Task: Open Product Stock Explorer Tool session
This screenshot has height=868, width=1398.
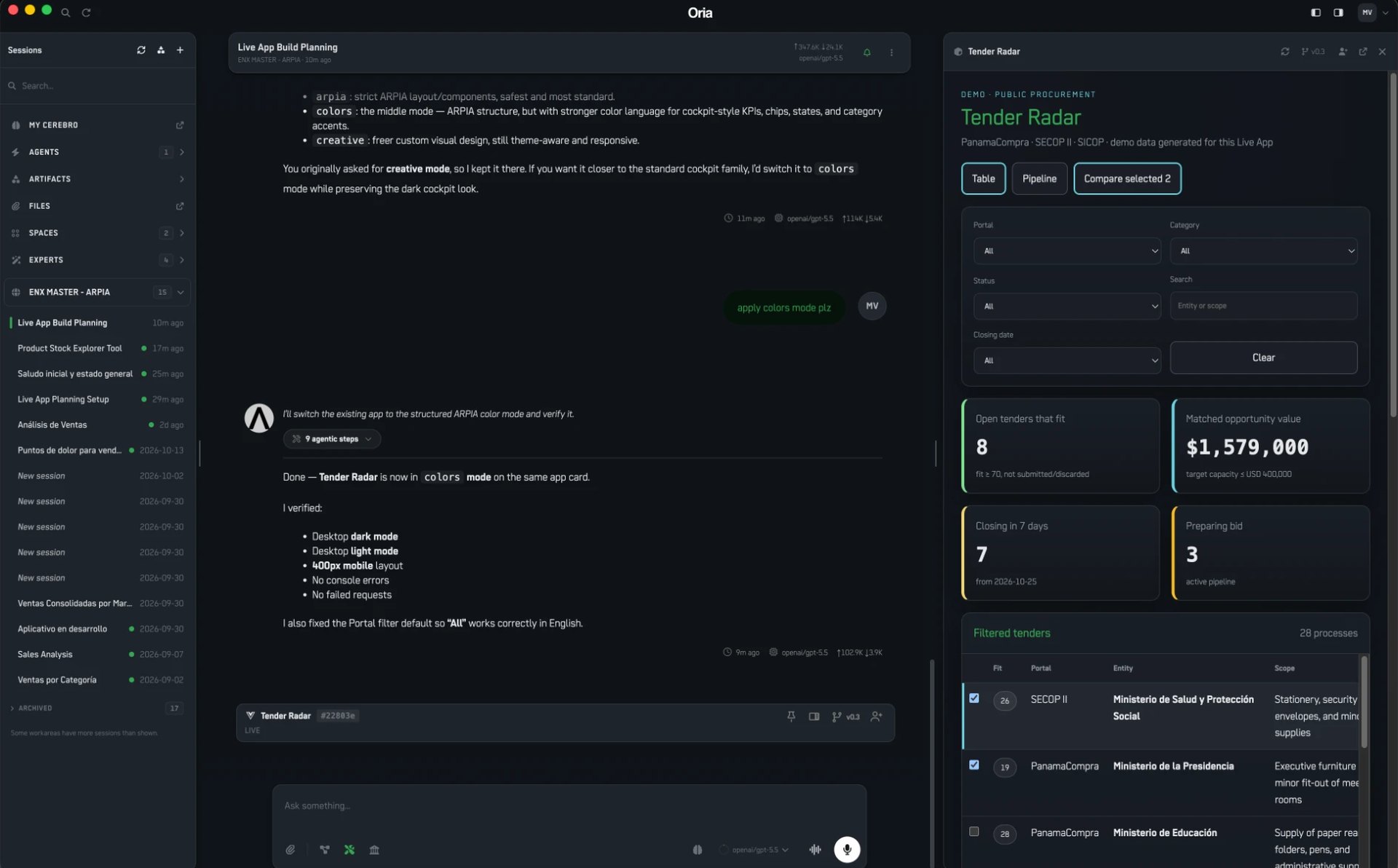Action: click(x=98, y=348)
